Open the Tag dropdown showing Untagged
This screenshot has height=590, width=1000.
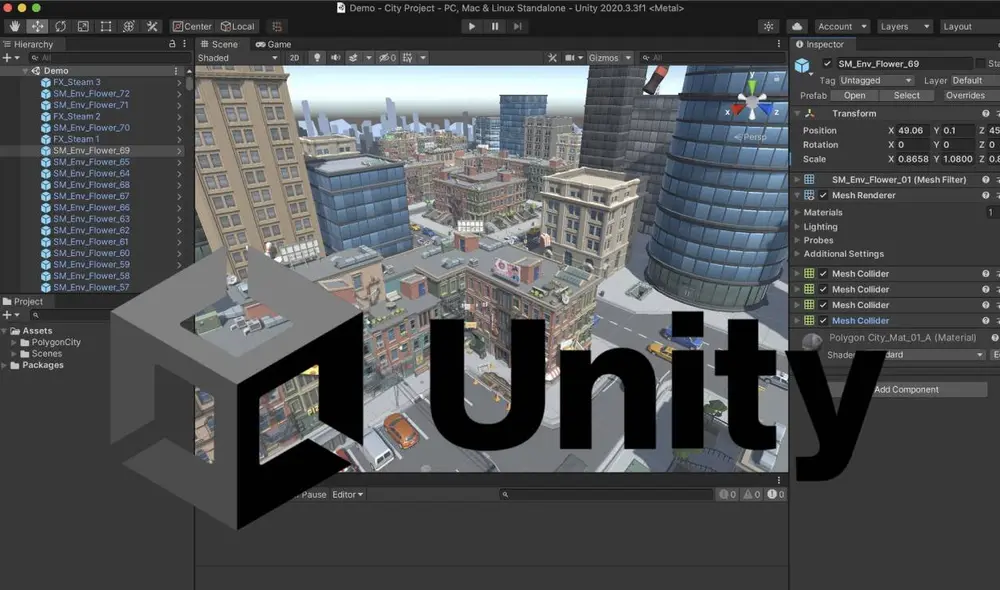pyautogui.click(x=876, y=80)
